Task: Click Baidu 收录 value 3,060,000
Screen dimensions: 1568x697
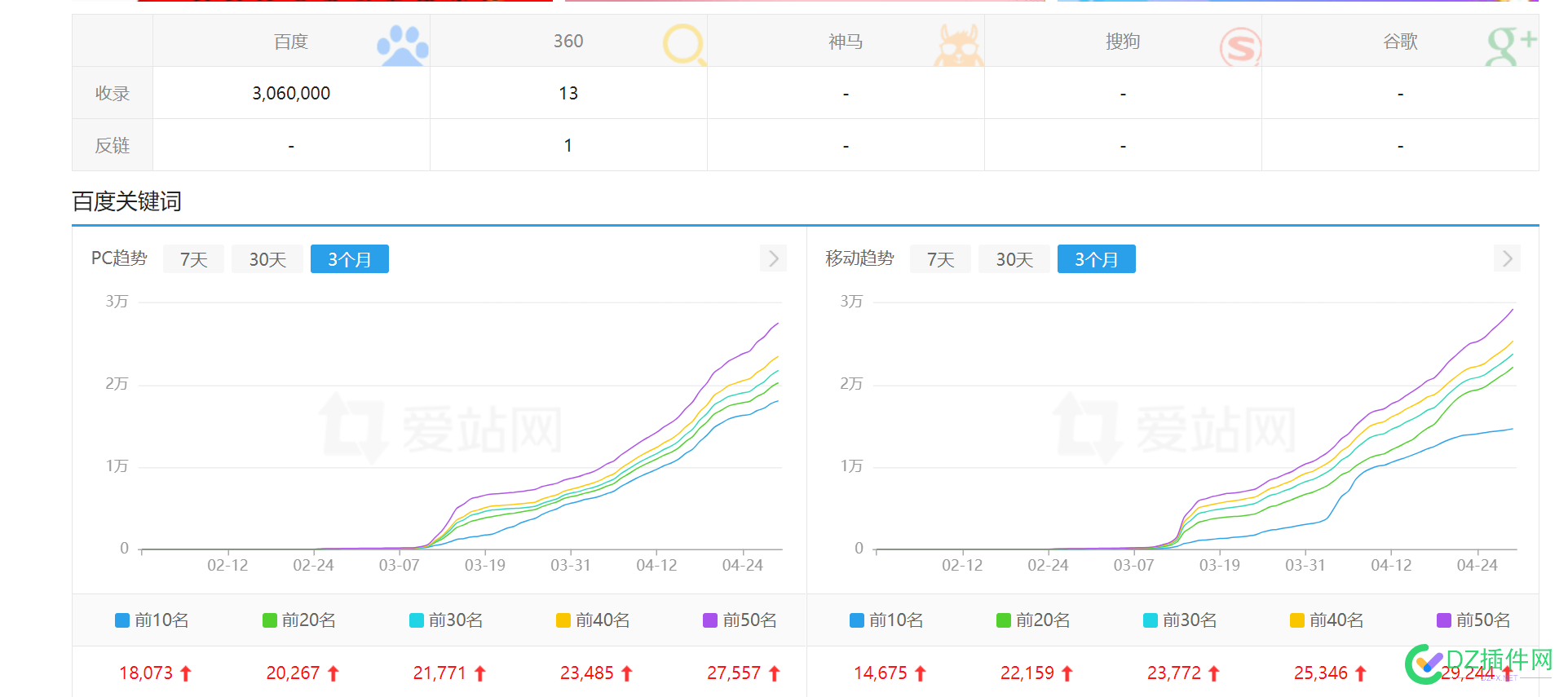Action: click(291, 94)
